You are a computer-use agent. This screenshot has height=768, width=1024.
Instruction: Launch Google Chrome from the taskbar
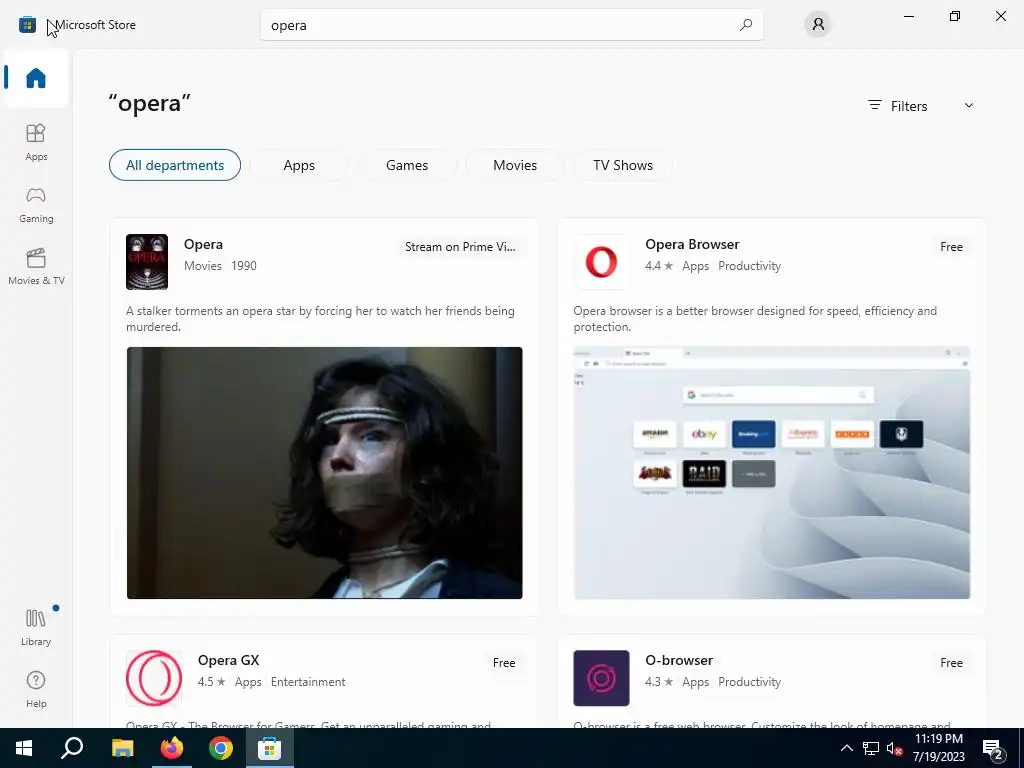coord(221,748)
